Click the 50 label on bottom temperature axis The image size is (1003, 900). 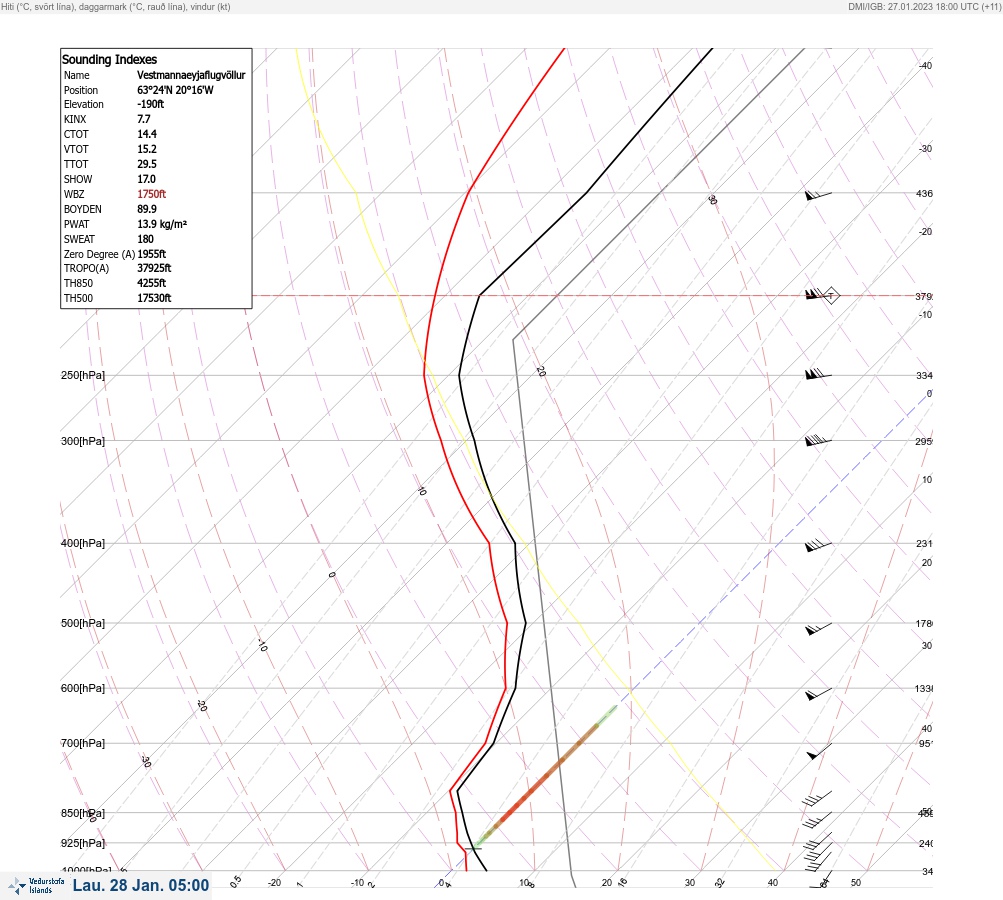pyautogui.click(x=856, y=883)
